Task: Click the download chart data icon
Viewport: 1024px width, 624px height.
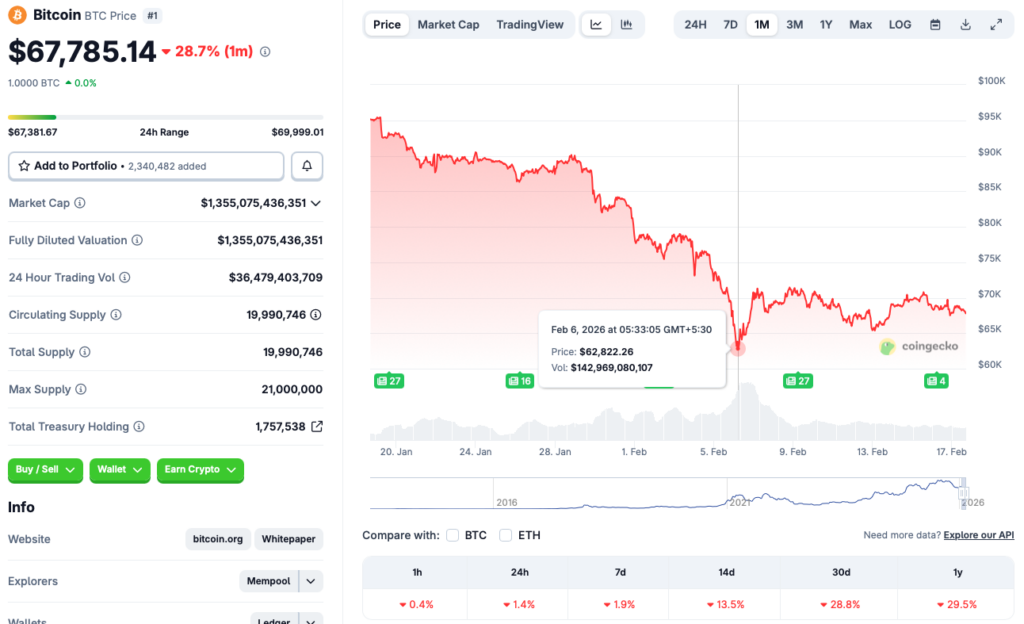Action: coord(965,24)
